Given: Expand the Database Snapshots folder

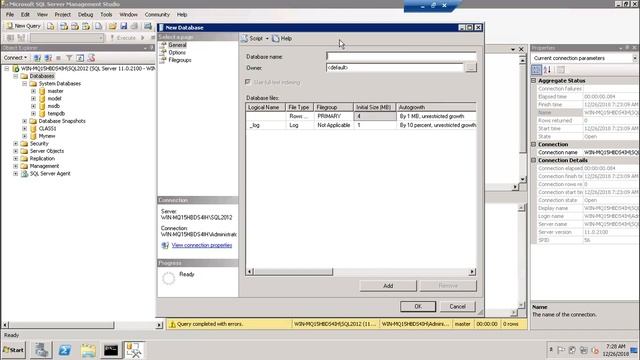Looking at the screenshot, I should pyautogui.click(x=24, y=121).
